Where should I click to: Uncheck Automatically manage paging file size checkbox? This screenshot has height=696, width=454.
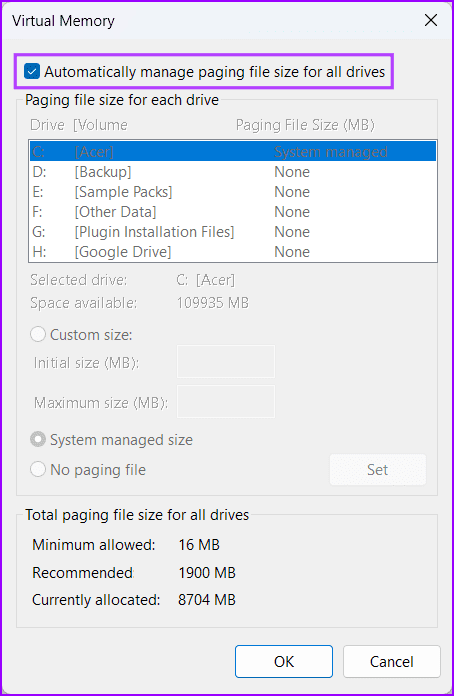(32, 71)
